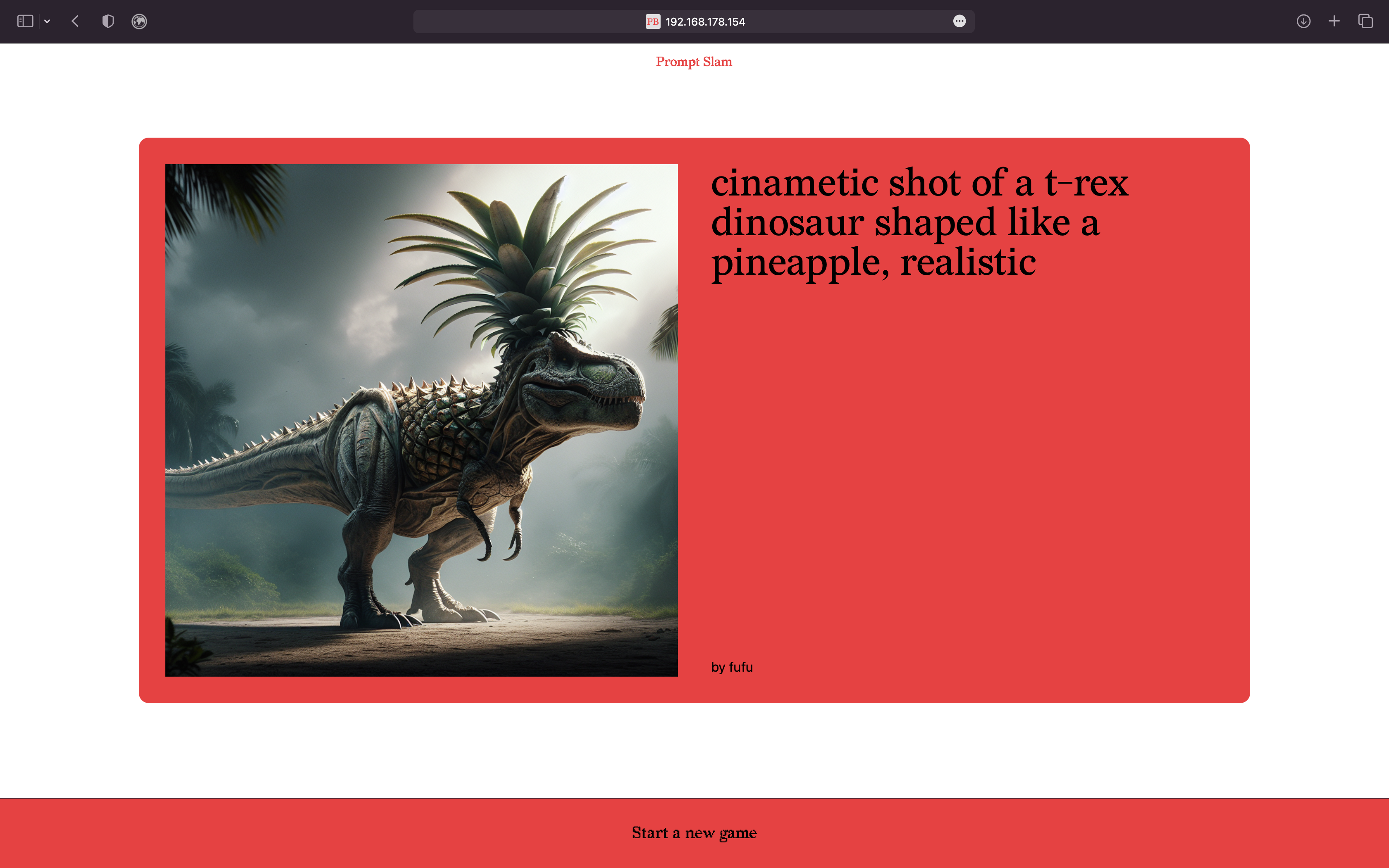Toggle the Safari sidebar icon

(x=25, y=21)
